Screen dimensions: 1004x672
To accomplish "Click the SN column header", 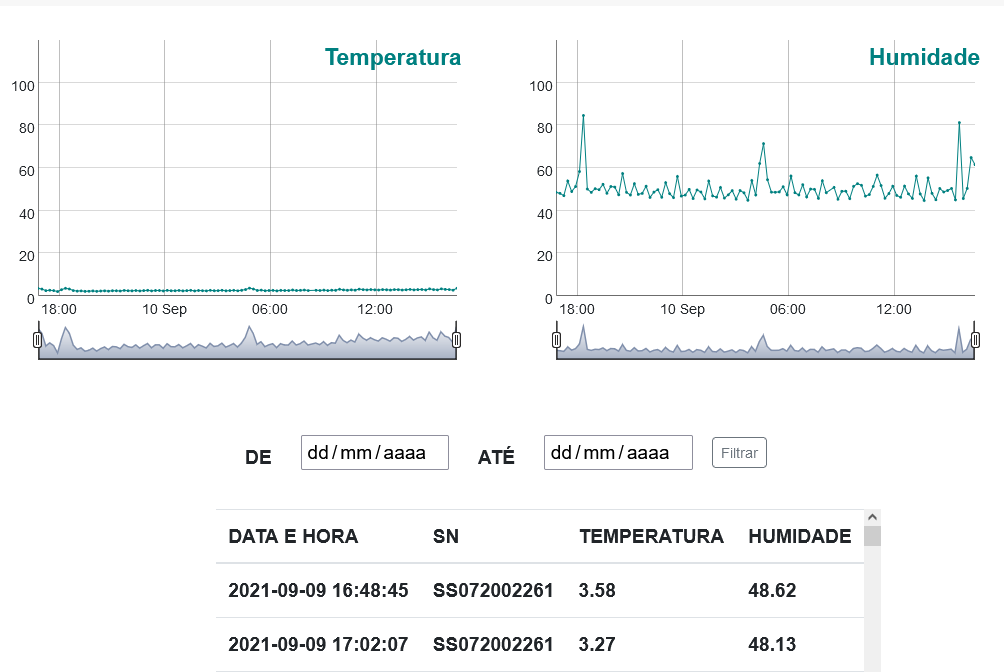I will pyautogui.click(x=446, y=536).
